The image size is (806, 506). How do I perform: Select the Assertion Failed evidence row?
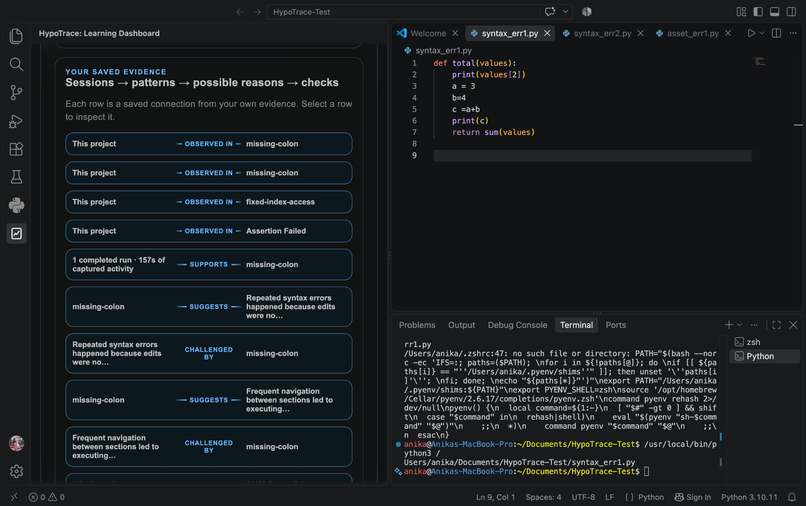pos(209,231)
